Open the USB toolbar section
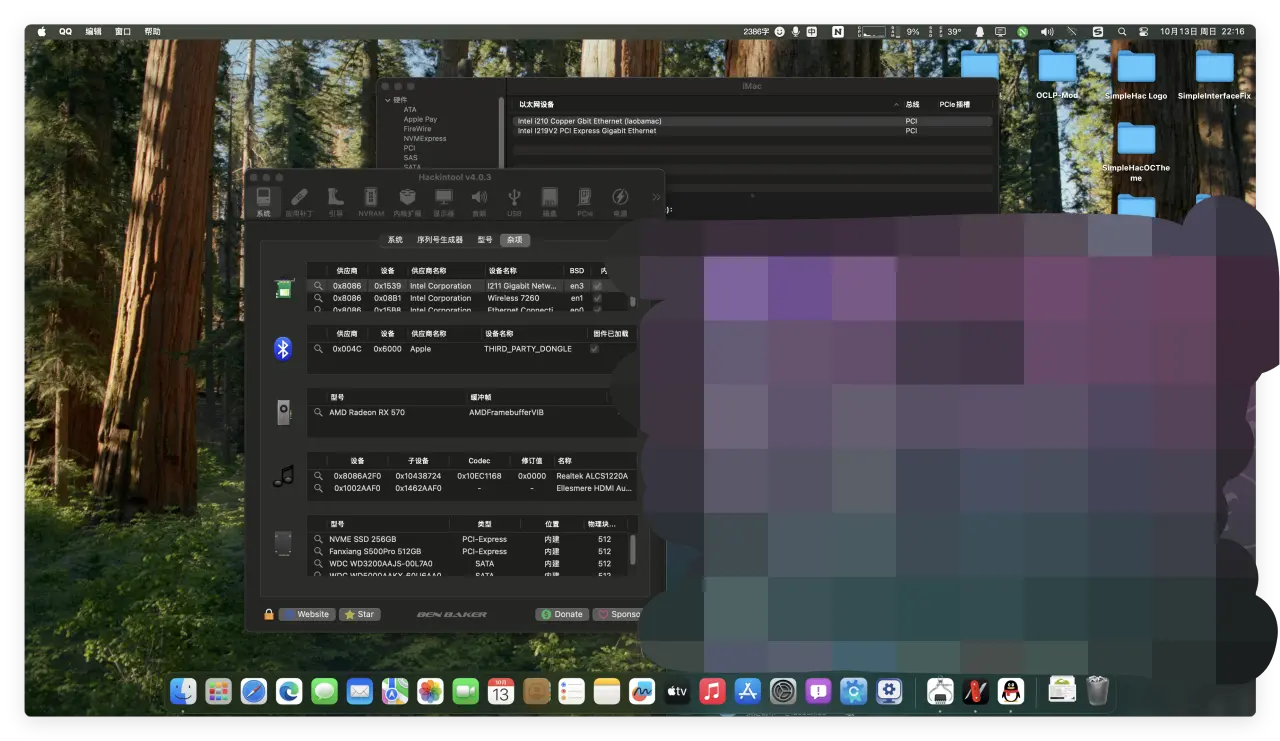Viewport: 1280px width, 741px height. tap(514, 201)
